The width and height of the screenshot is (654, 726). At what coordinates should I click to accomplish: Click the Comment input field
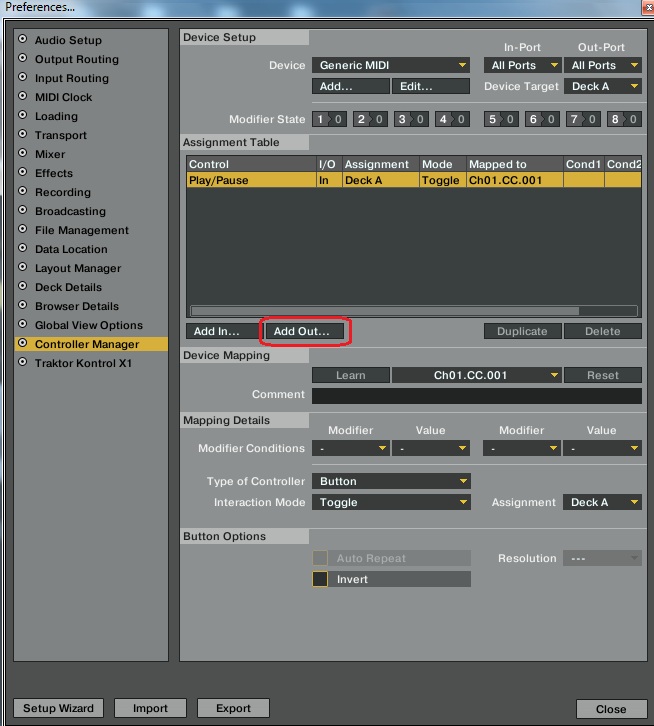(477, 396)
